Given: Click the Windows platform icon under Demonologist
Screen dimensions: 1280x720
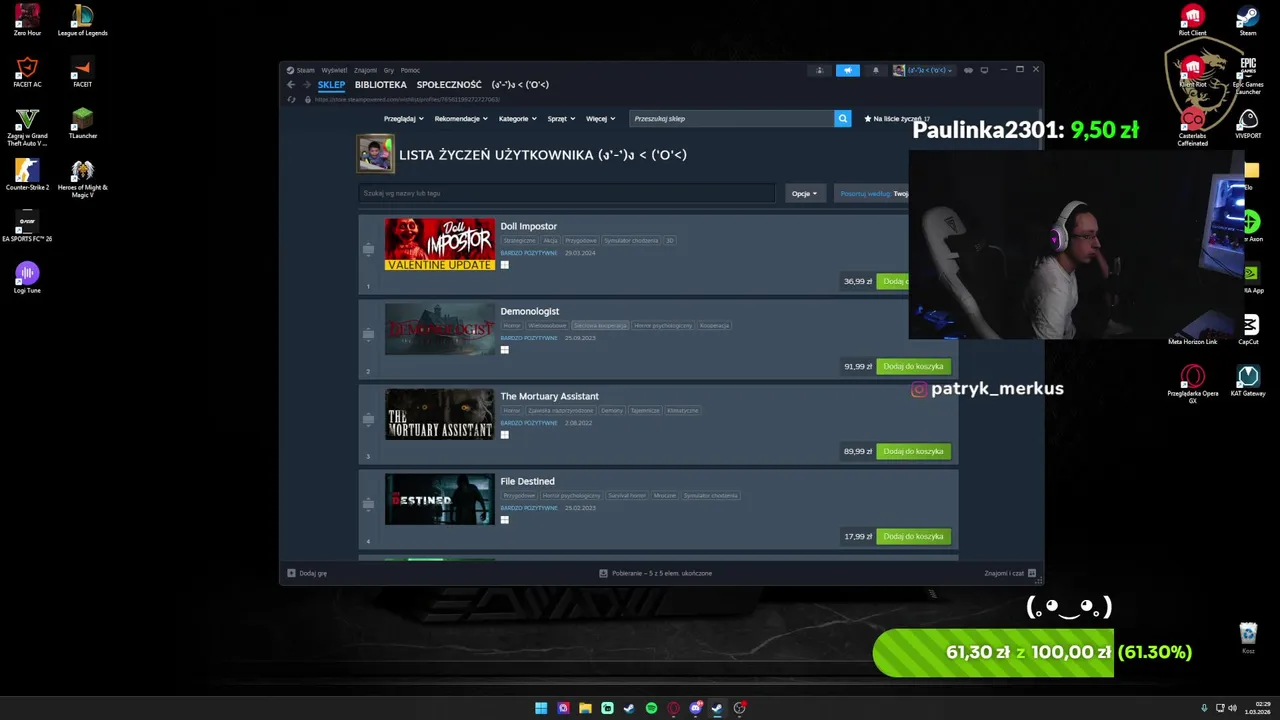Looking at the screenshot, I should pos(505,350).
